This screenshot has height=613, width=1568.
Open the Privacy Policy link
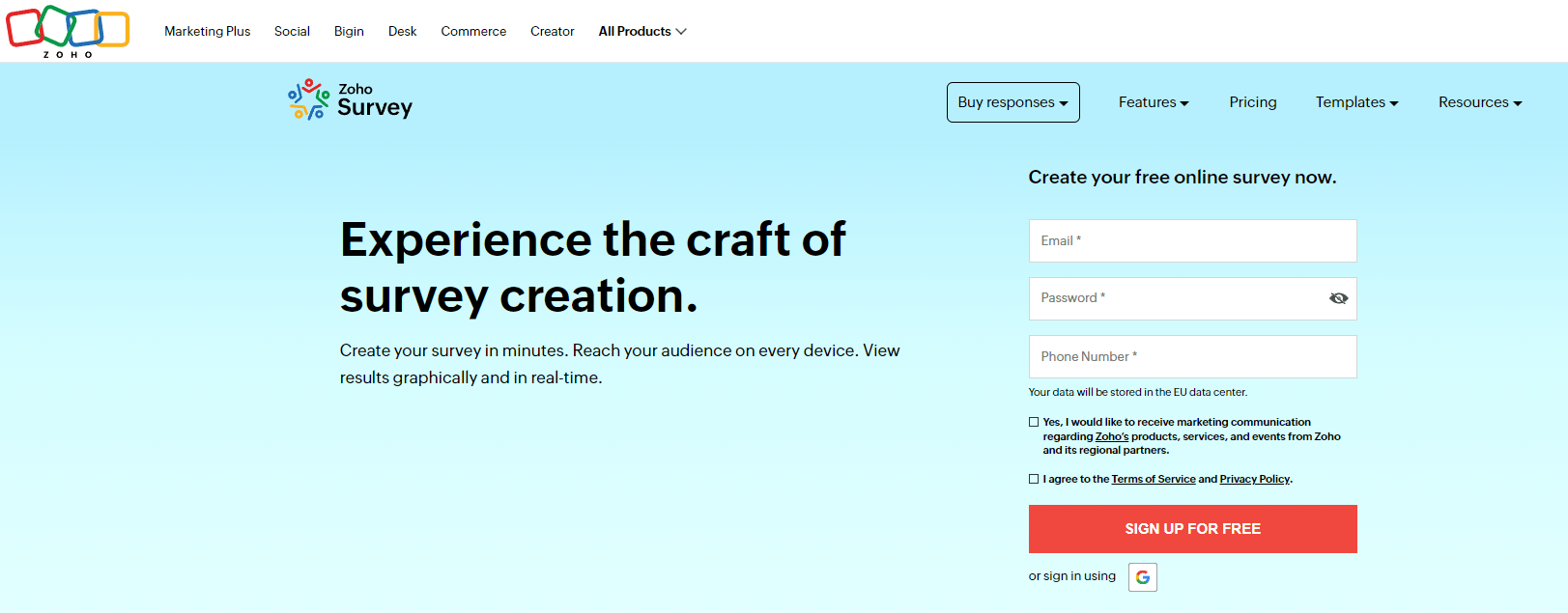(x=1254, y=479)
